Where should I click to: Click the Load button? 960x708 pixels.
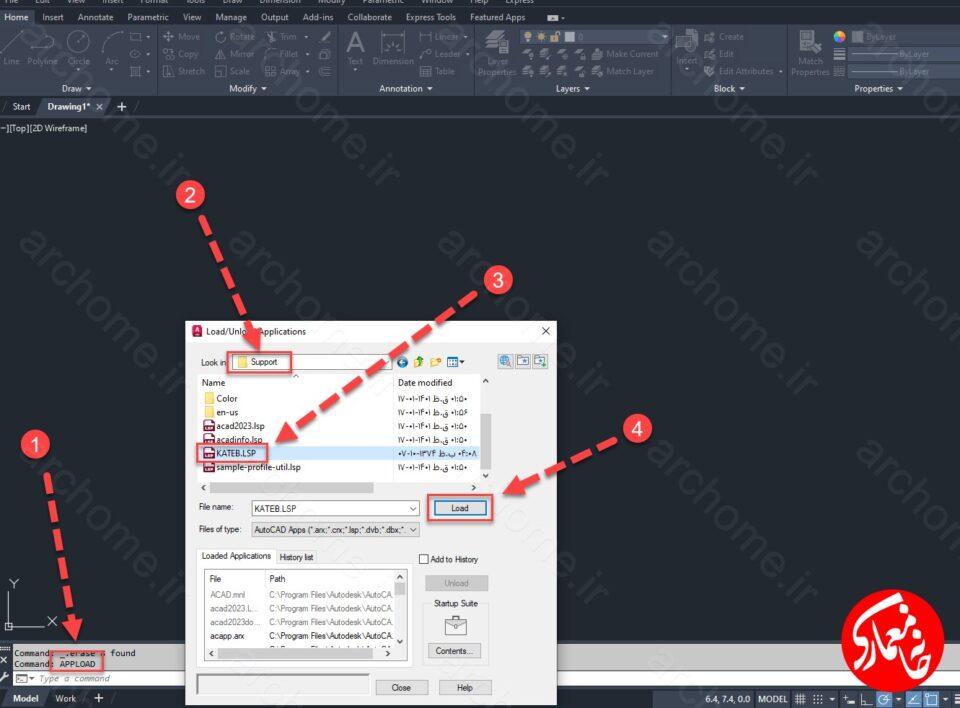pyautogui.click(x=460, y=508)
